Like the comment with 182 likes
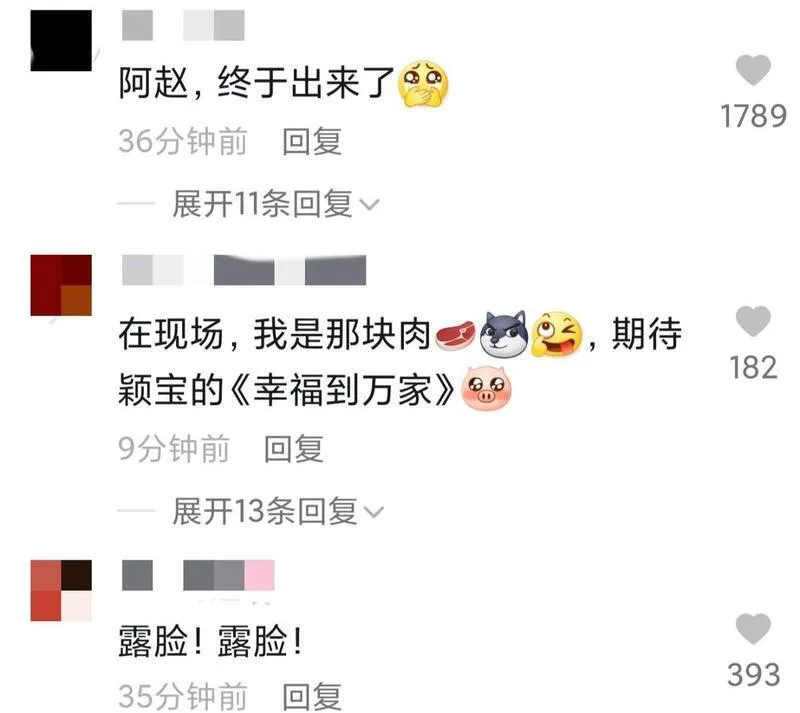Viewport: 800px width, 713px height. pyautogui.click(x=753, y=321)
